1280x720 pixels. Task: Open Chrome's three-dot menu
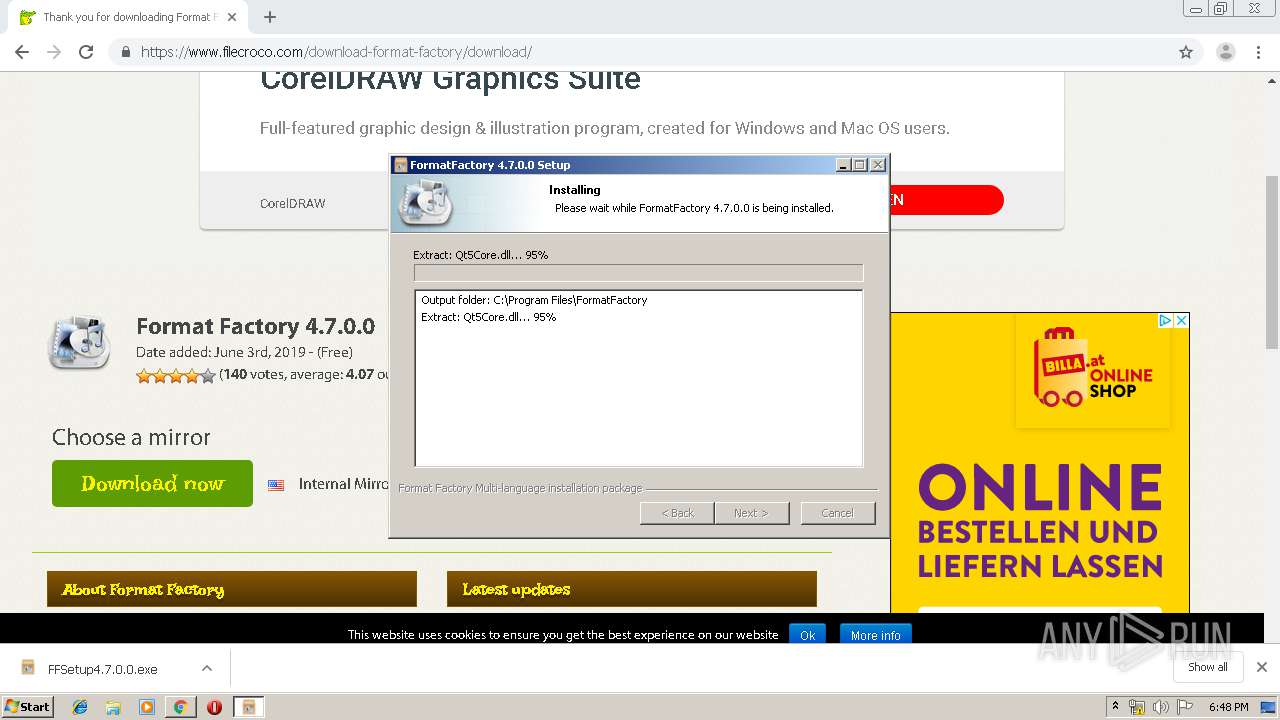click(1259, 52)
